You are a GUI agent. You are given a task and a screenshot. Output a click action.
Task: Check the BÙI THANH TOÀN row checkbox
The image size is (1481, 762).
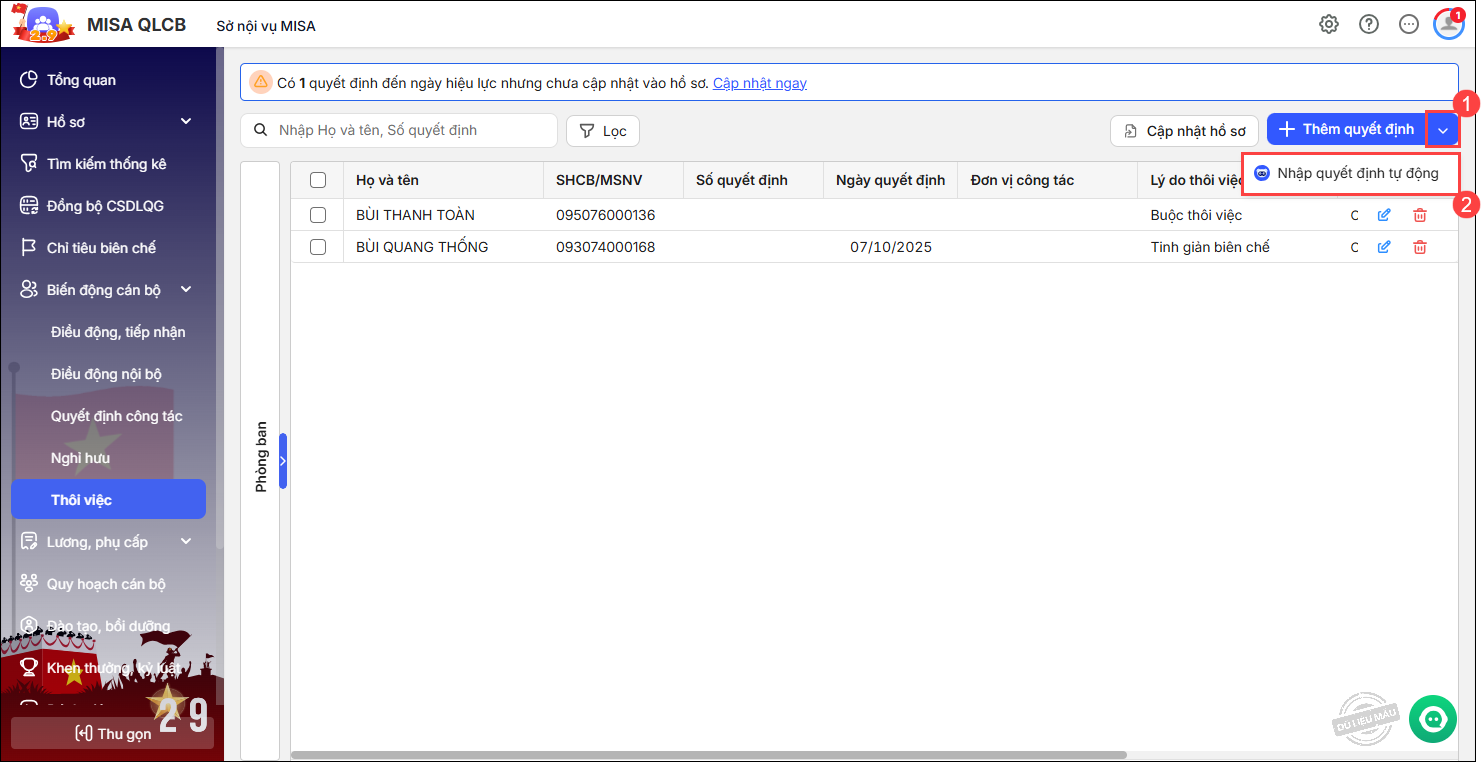point(318,215)
